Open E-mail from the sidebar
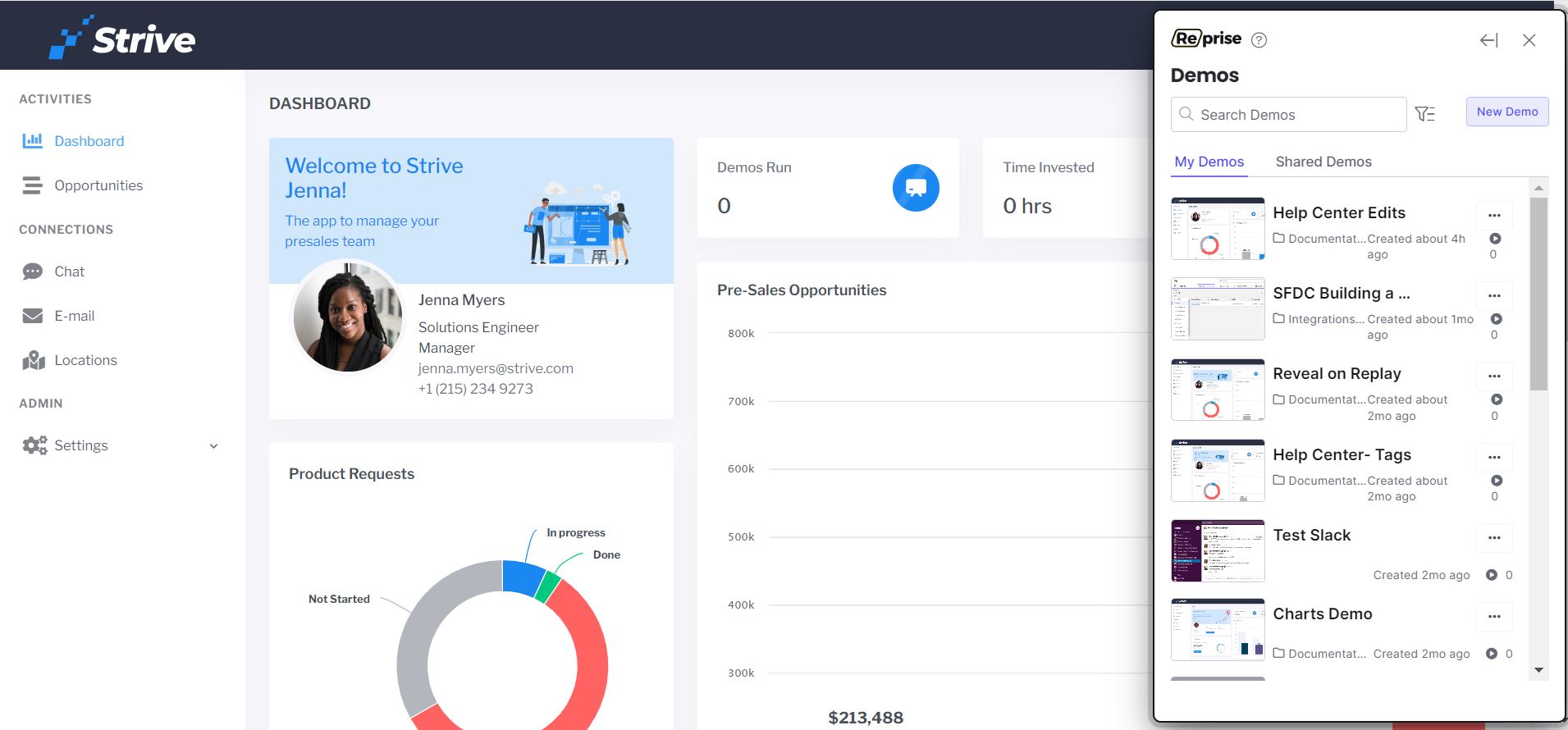1568x730 pixels. click(75, 316)
